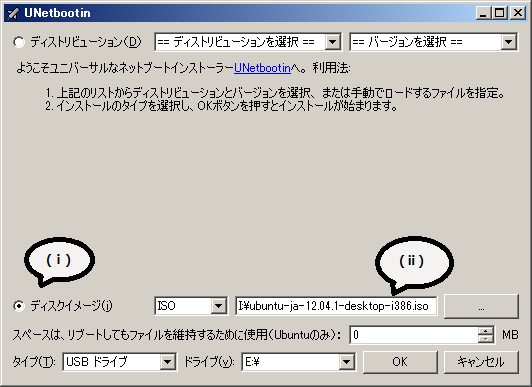Close the UNetbootin window

click(x=518, y=13)
